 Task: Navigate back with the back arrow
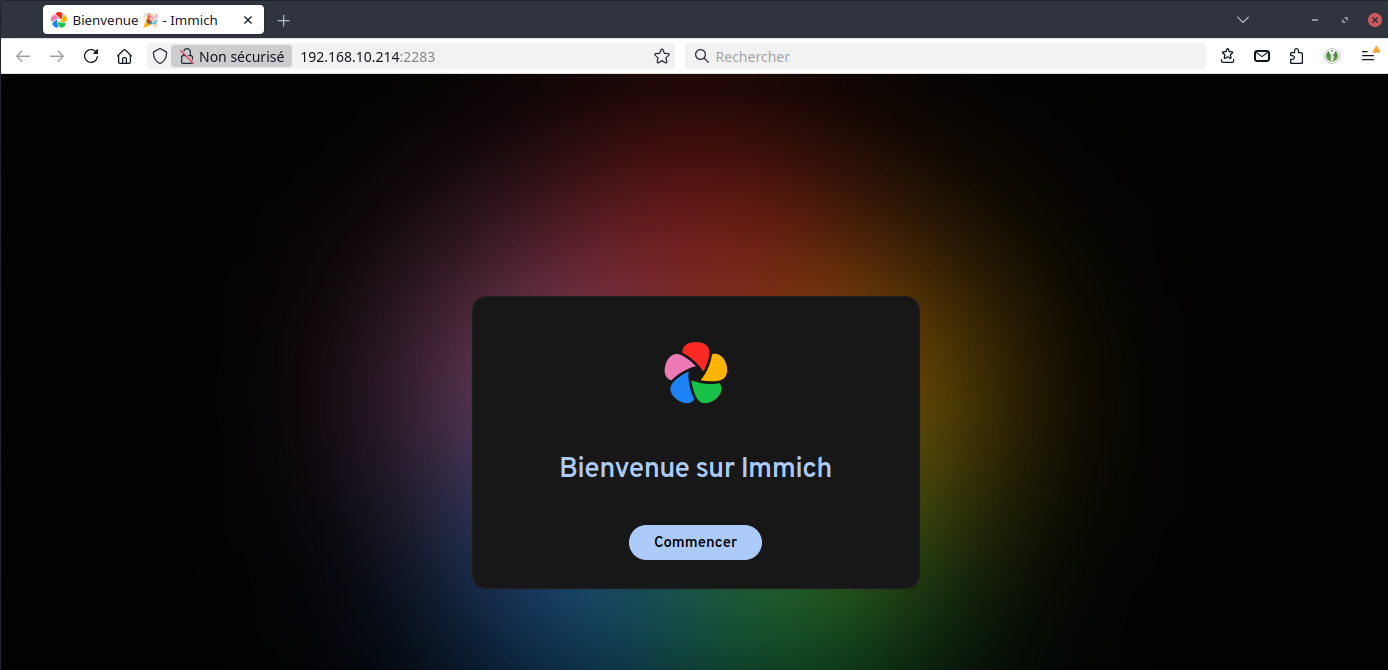click(23, 57)
